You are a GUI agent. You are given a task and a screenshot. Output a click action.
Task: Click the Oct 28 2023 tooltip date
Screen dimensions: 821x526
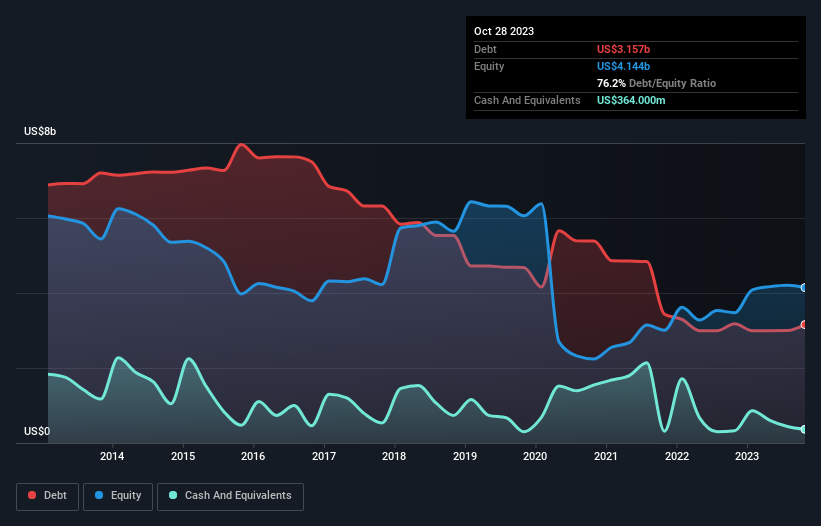coord(504,31)
